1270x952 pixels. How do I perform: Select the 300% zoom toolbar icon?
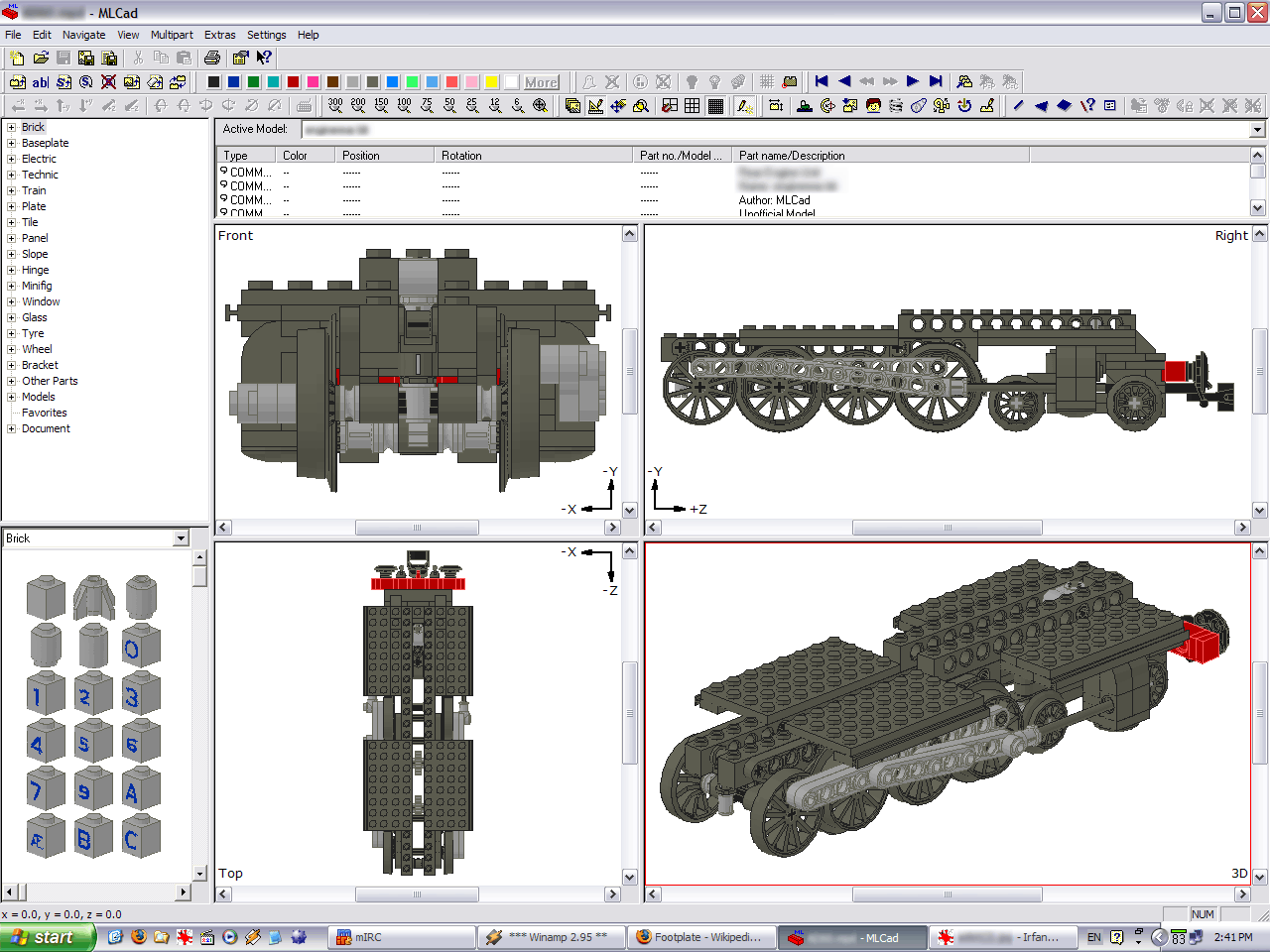[x=337, y=103]
